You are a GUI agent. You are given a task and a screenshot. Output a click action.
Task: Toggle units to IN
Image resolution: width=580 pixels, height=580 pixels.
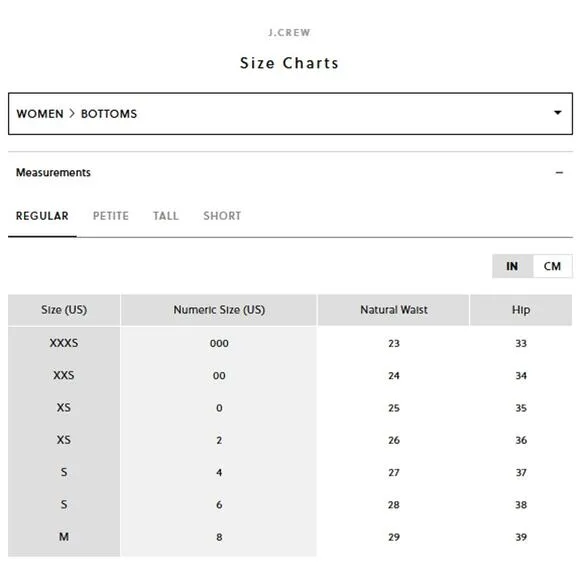point(512,266)
